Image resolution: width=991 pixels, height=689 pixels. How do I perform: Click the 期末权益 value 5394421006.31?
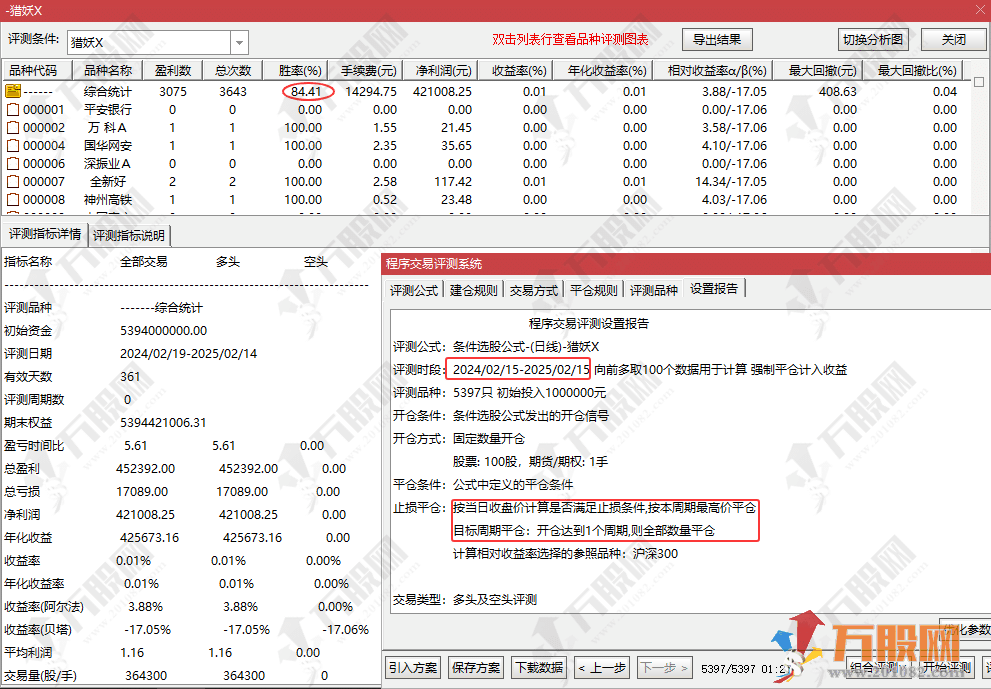click(163, 422)
